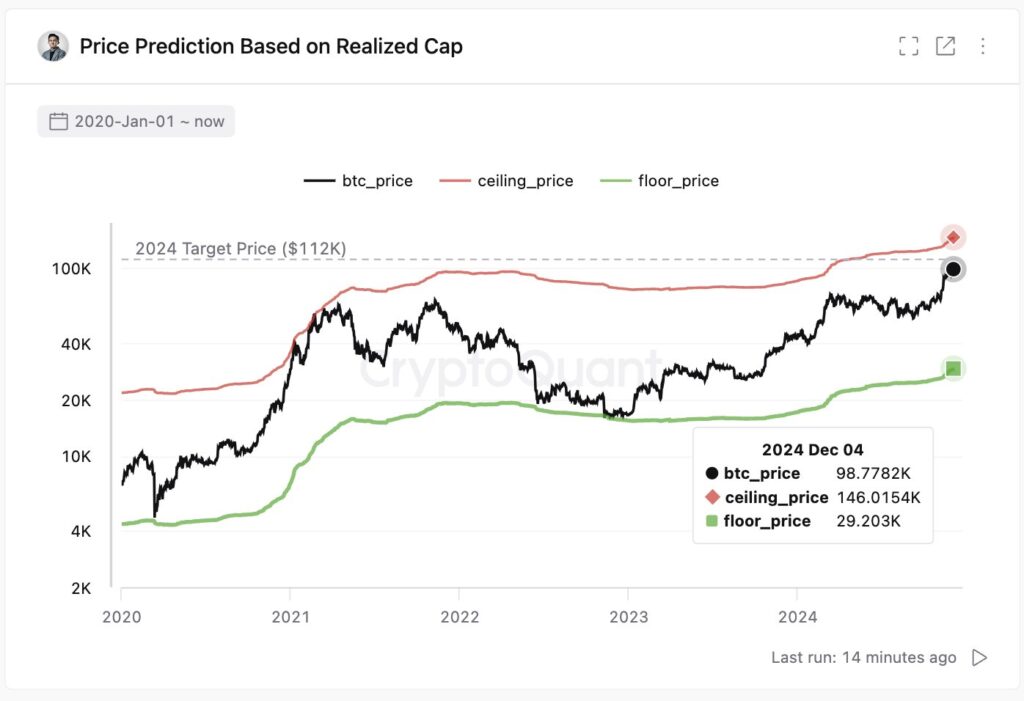Image resolution: width=1024 pixels, height=701 pixels.
Task: Expand the kebab menu for chart settings
Action: (982, 45)
